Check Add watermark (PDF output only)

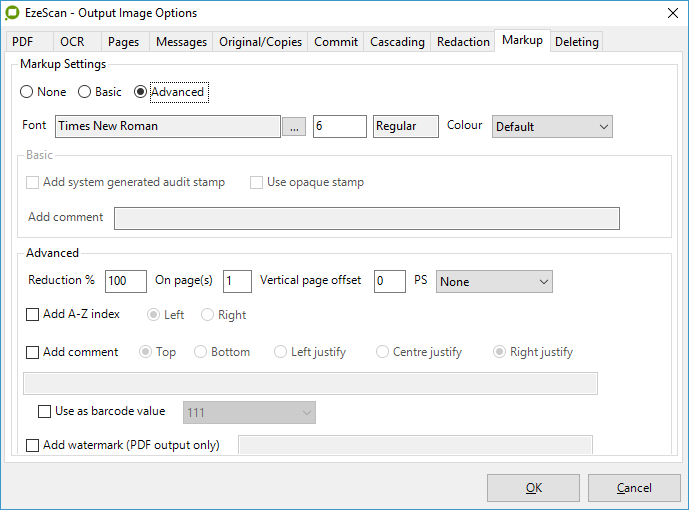click(x=33, y=445)
